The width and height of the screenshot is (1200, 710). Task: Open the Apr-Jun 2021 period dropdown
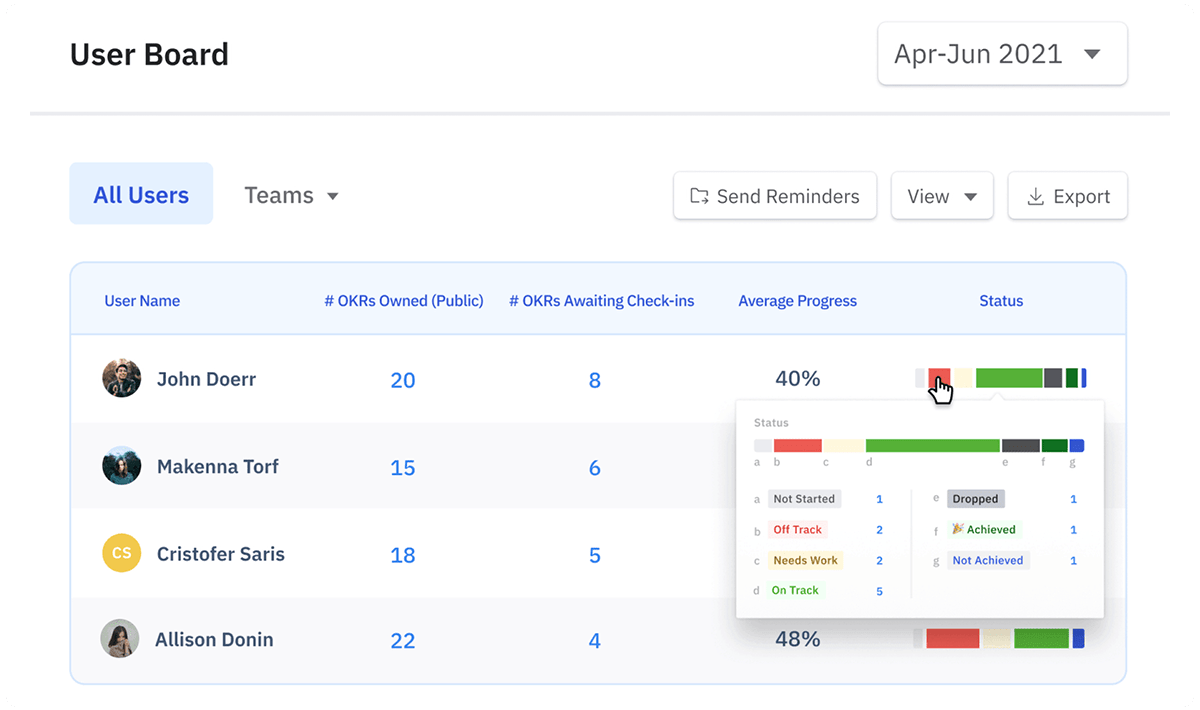tap(1001, 54)
